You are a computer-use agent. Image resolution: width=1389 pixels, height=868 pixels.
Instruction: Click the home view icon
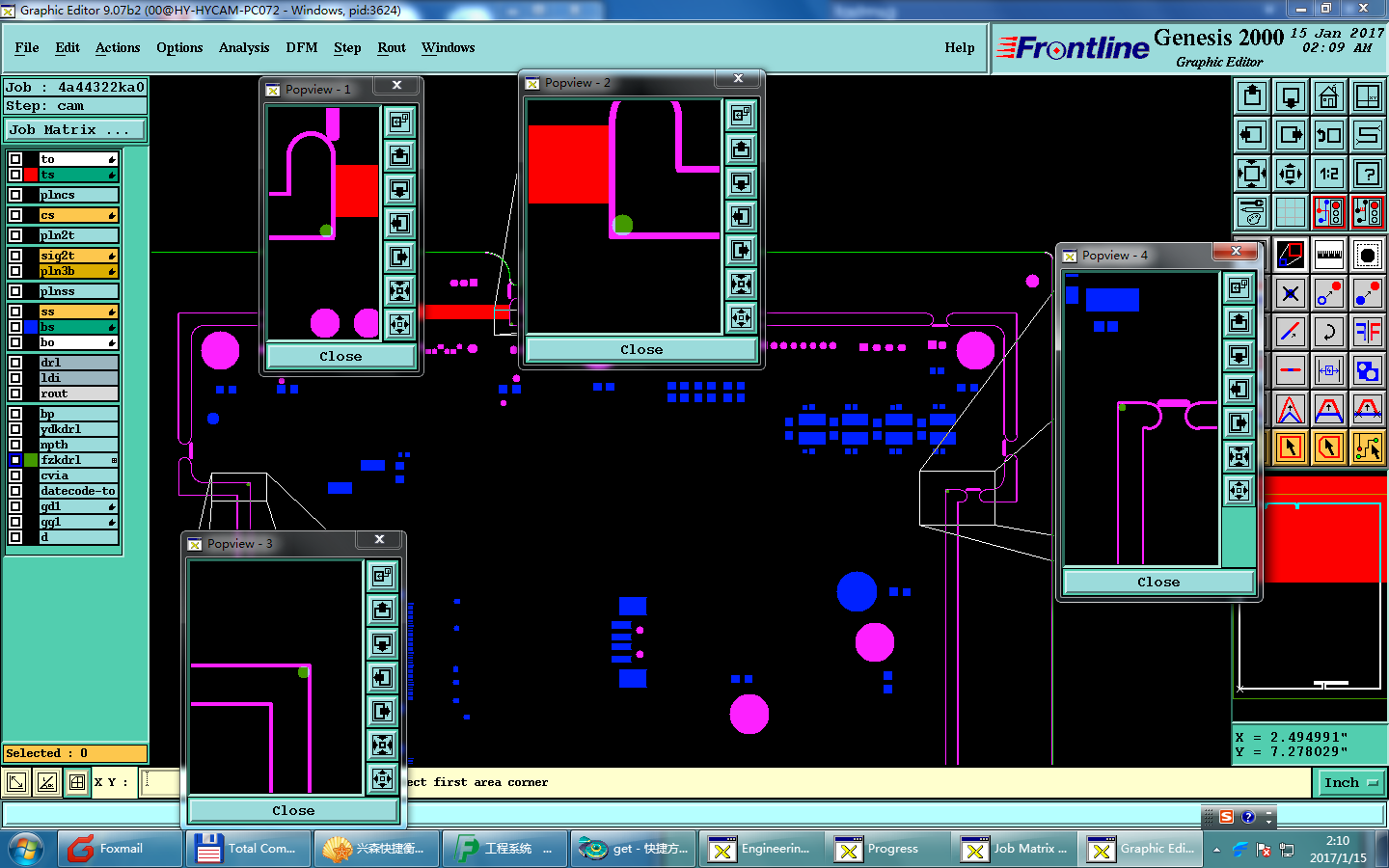[x=1329, y=96]
